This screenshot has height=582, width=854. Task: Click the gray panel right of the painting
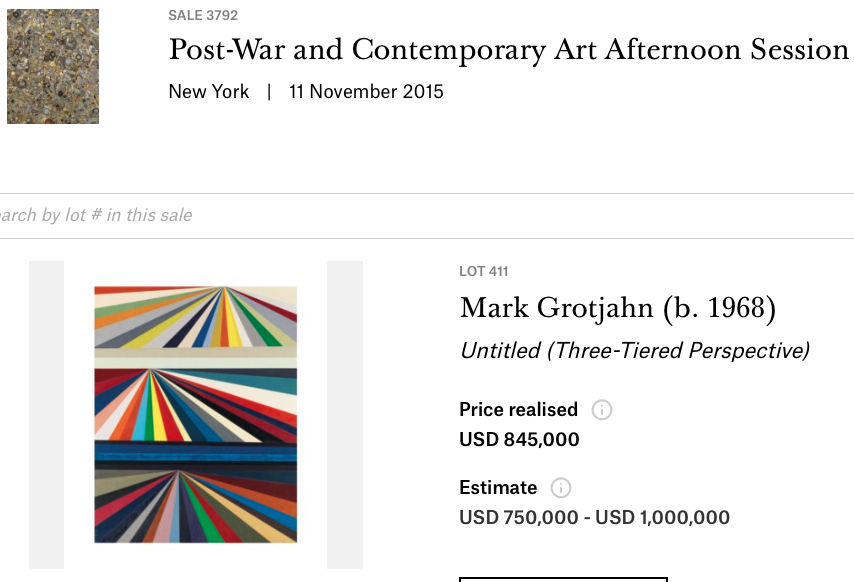point(345,415)
